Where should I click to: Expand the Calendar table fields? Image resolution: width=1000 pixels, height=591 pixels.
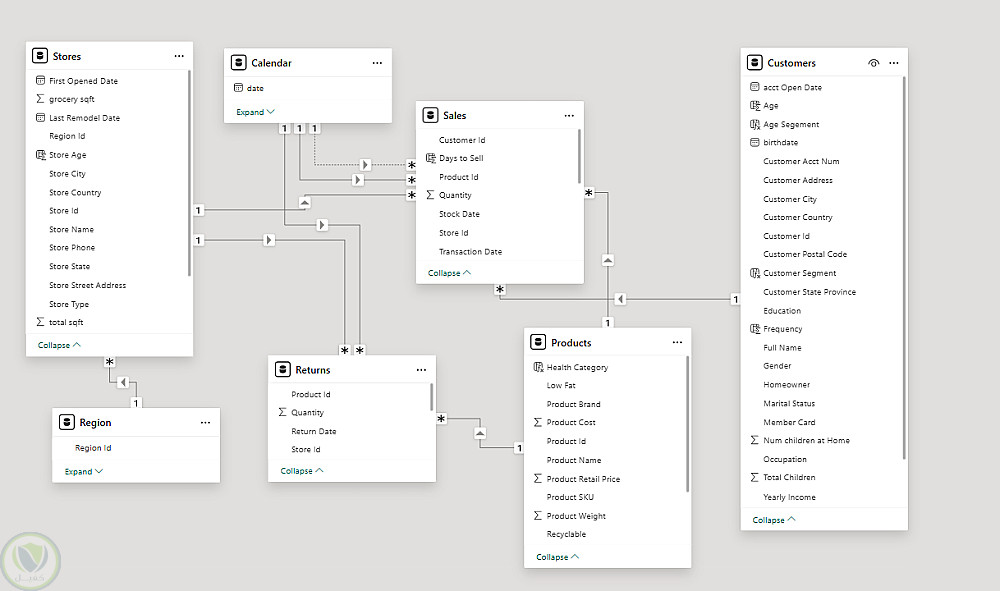[x=255, y=112]
